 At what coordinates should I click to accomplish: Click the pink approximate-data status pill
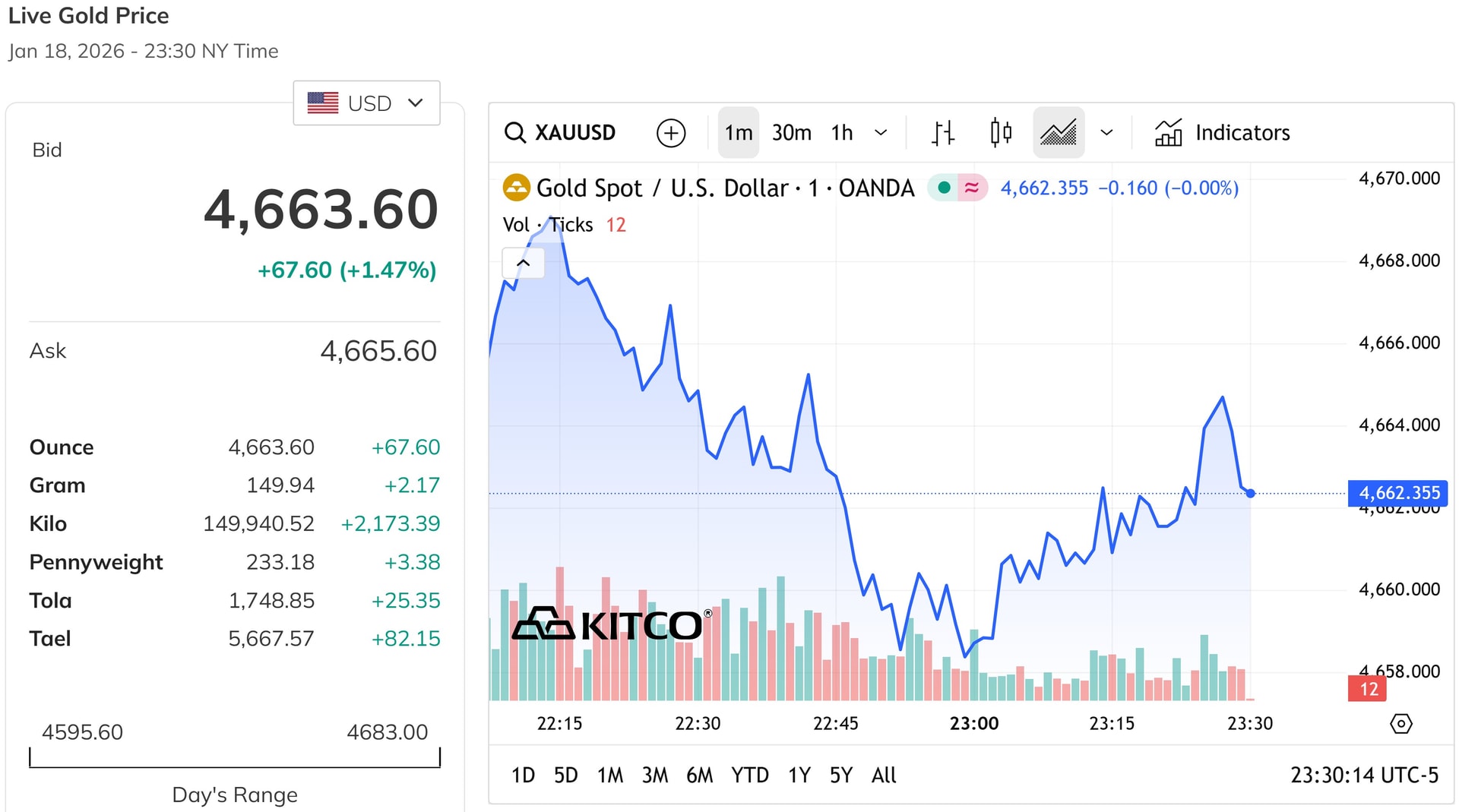pyautogui.click(x=970, y=188)
